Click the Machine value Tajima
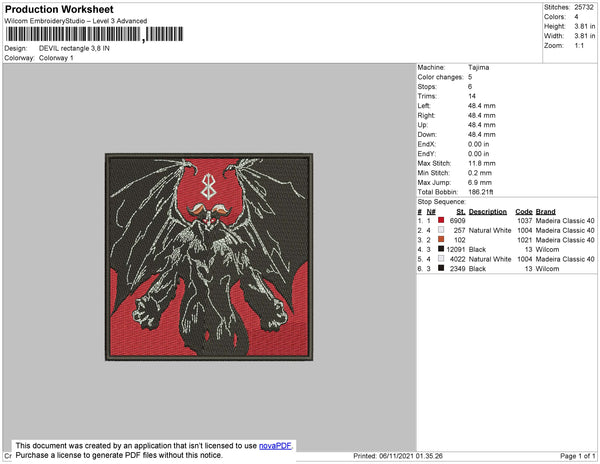The height and width of the screenshot is (464, 600). pos(478,67)
